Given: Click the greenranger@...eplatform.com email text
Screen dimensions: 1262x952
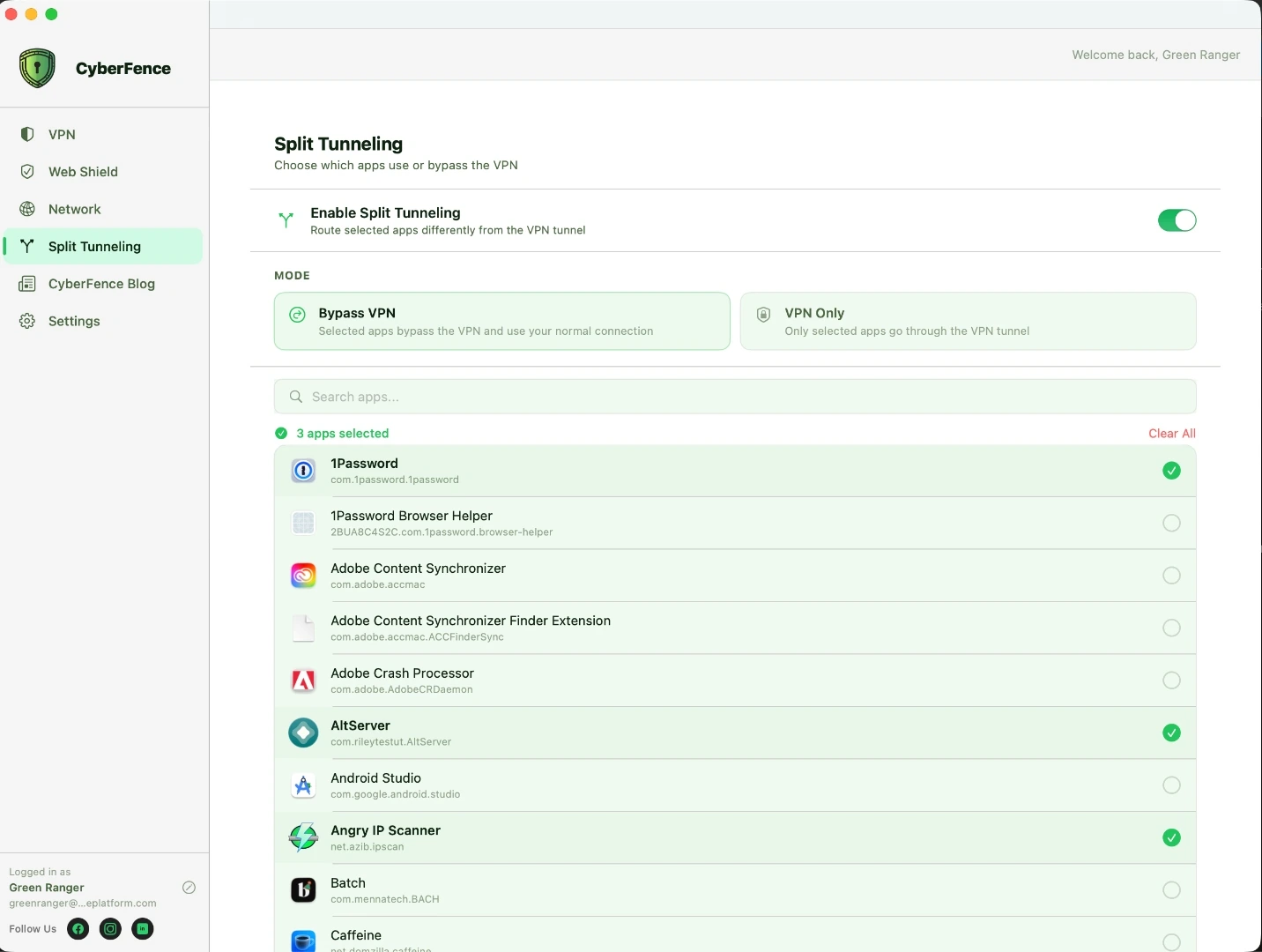Looking at the screenshot, I should click(x=83, y=904).
